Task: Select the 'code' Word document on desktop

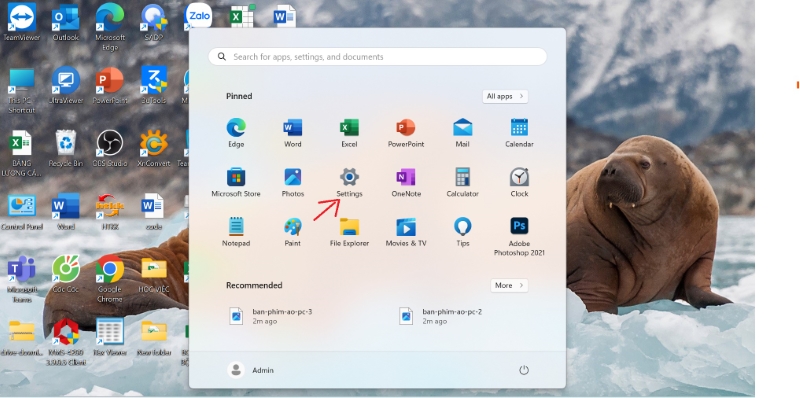Action: pyautogui.click(x=154, y=212)
